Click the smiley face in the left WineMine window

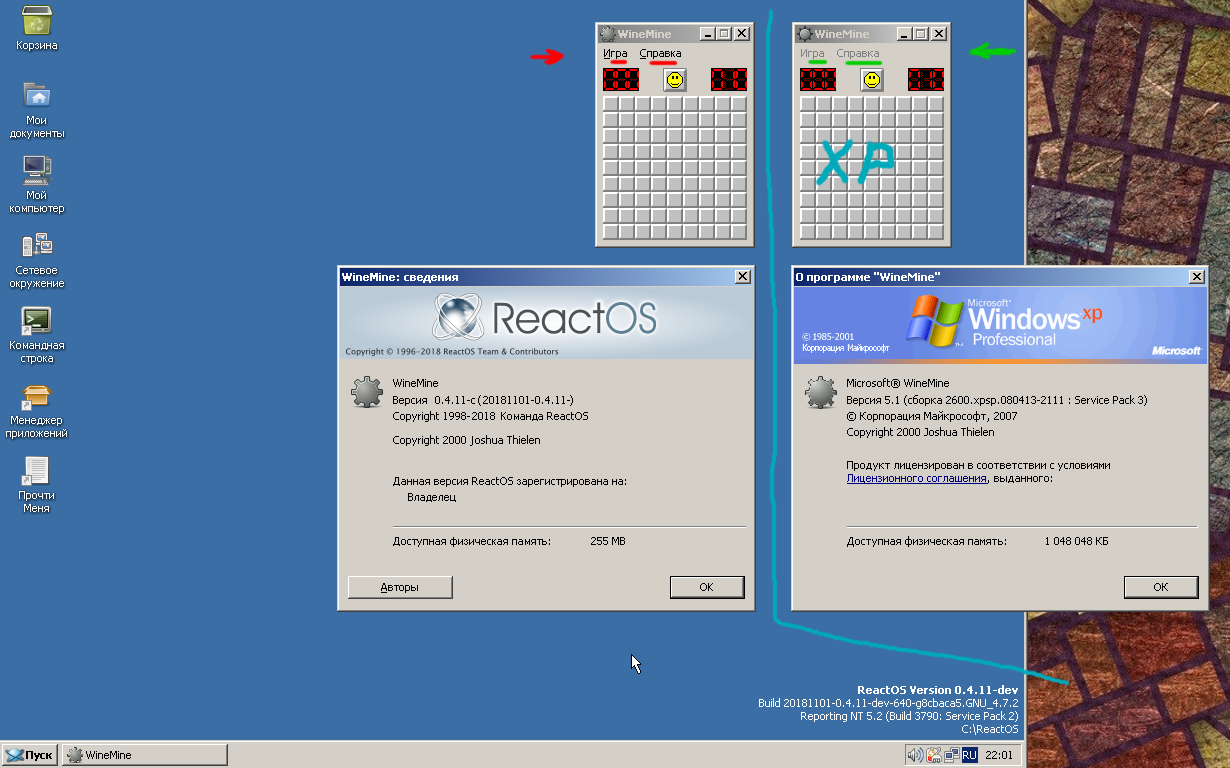675,79
